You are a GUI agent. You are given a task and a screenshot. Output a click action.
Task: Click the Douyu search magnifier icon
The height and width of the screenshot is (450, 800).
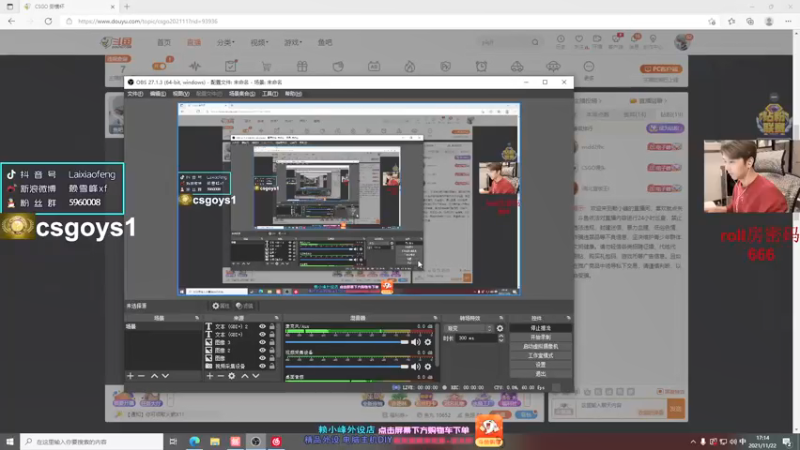click(x=535, y=42)
